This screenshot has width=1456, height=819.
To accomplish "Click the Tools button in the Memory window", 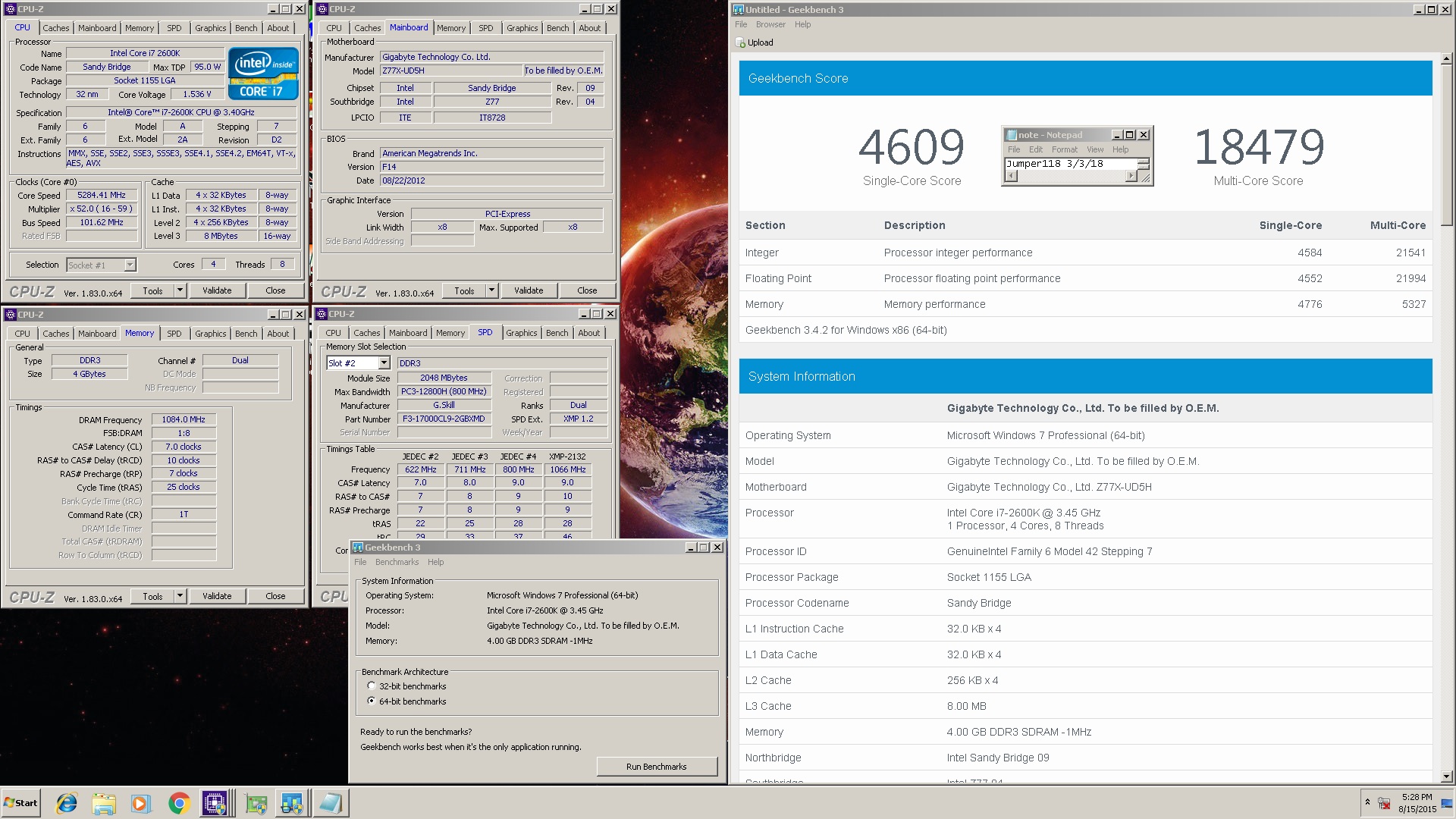I will pyautogui.click(x=152, y=596).
